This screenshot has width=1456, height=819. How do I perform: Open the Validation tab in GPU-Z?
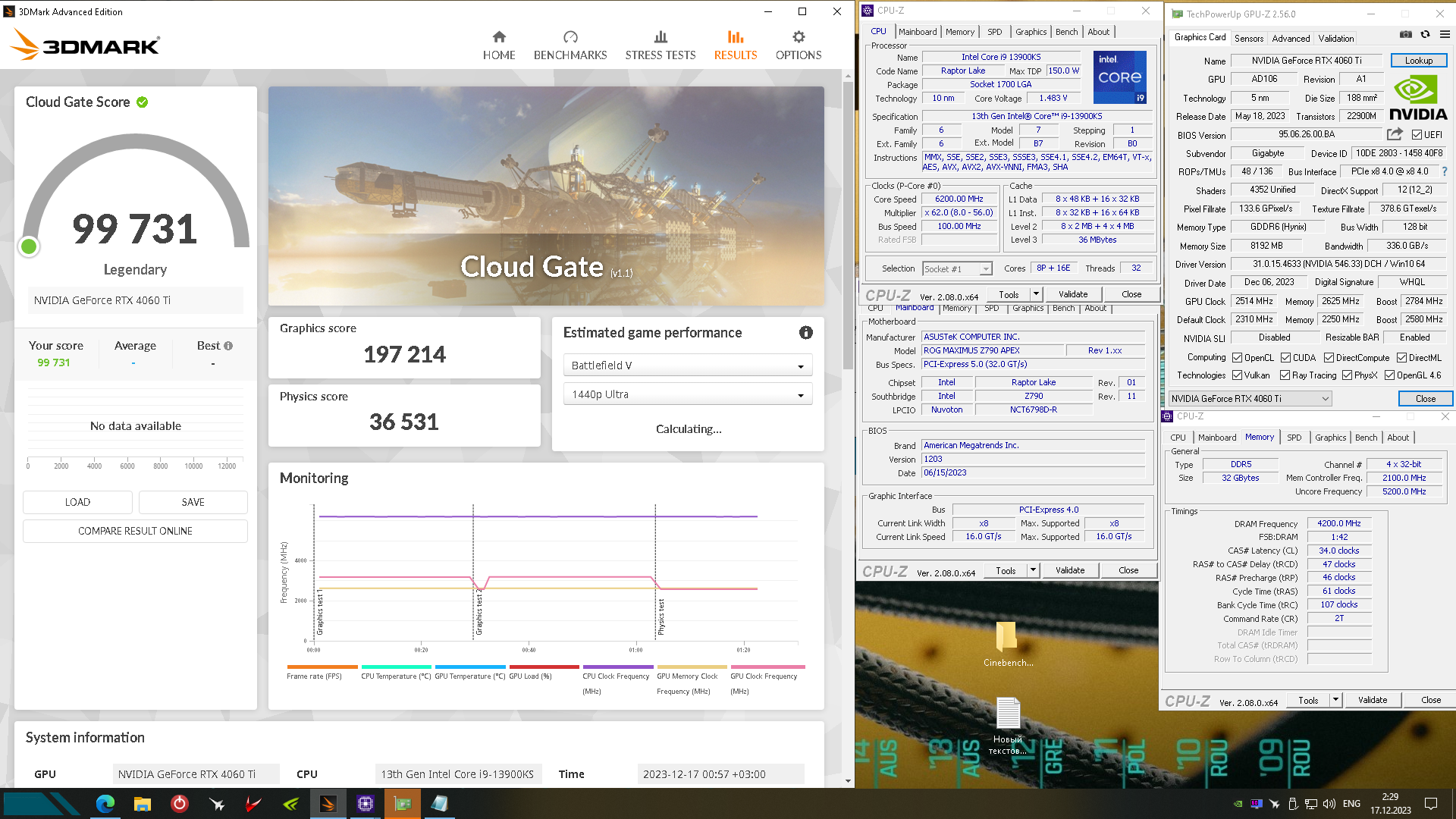coord(1335,38)
